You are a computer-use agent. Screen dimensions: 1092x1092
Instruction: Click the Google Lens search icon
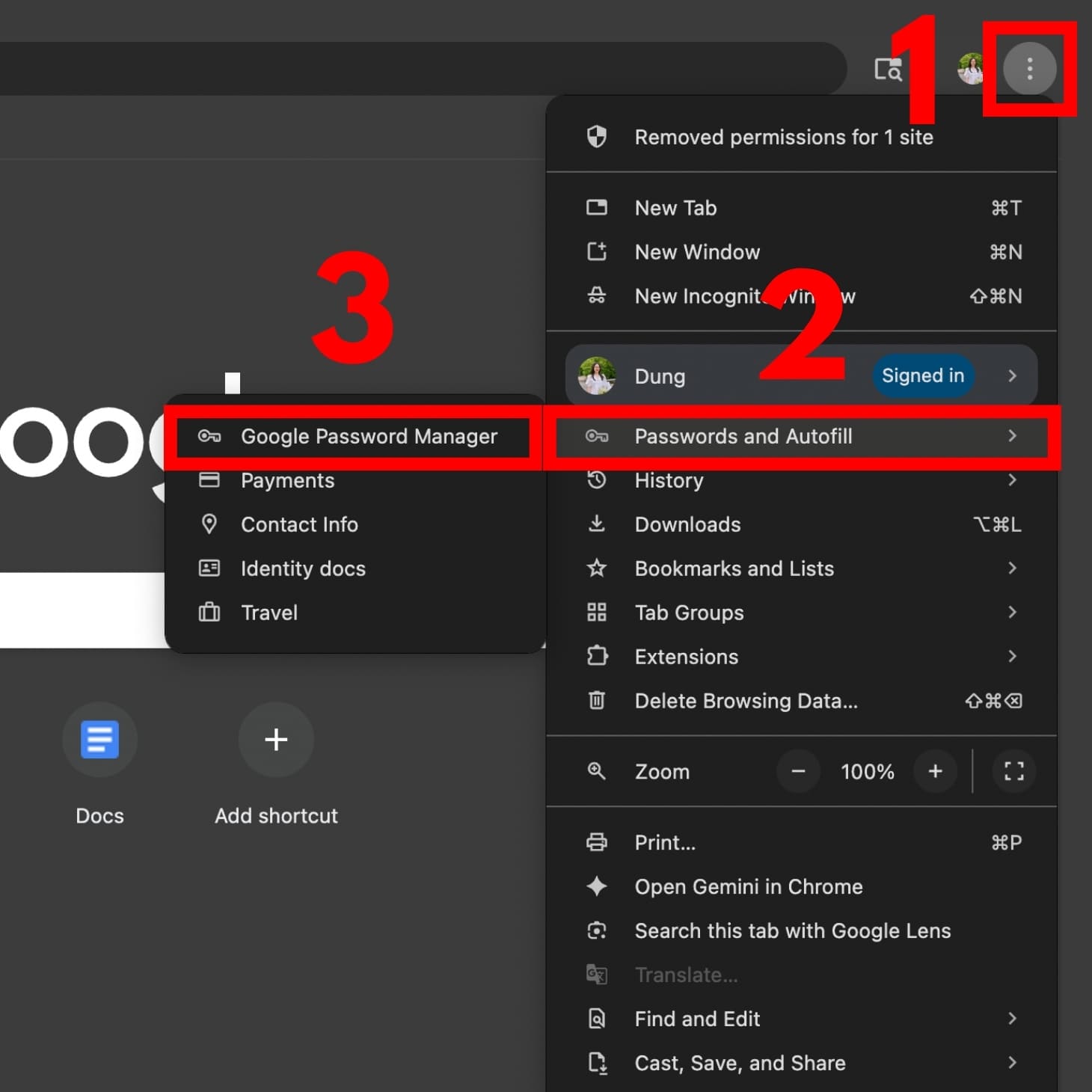596,930
